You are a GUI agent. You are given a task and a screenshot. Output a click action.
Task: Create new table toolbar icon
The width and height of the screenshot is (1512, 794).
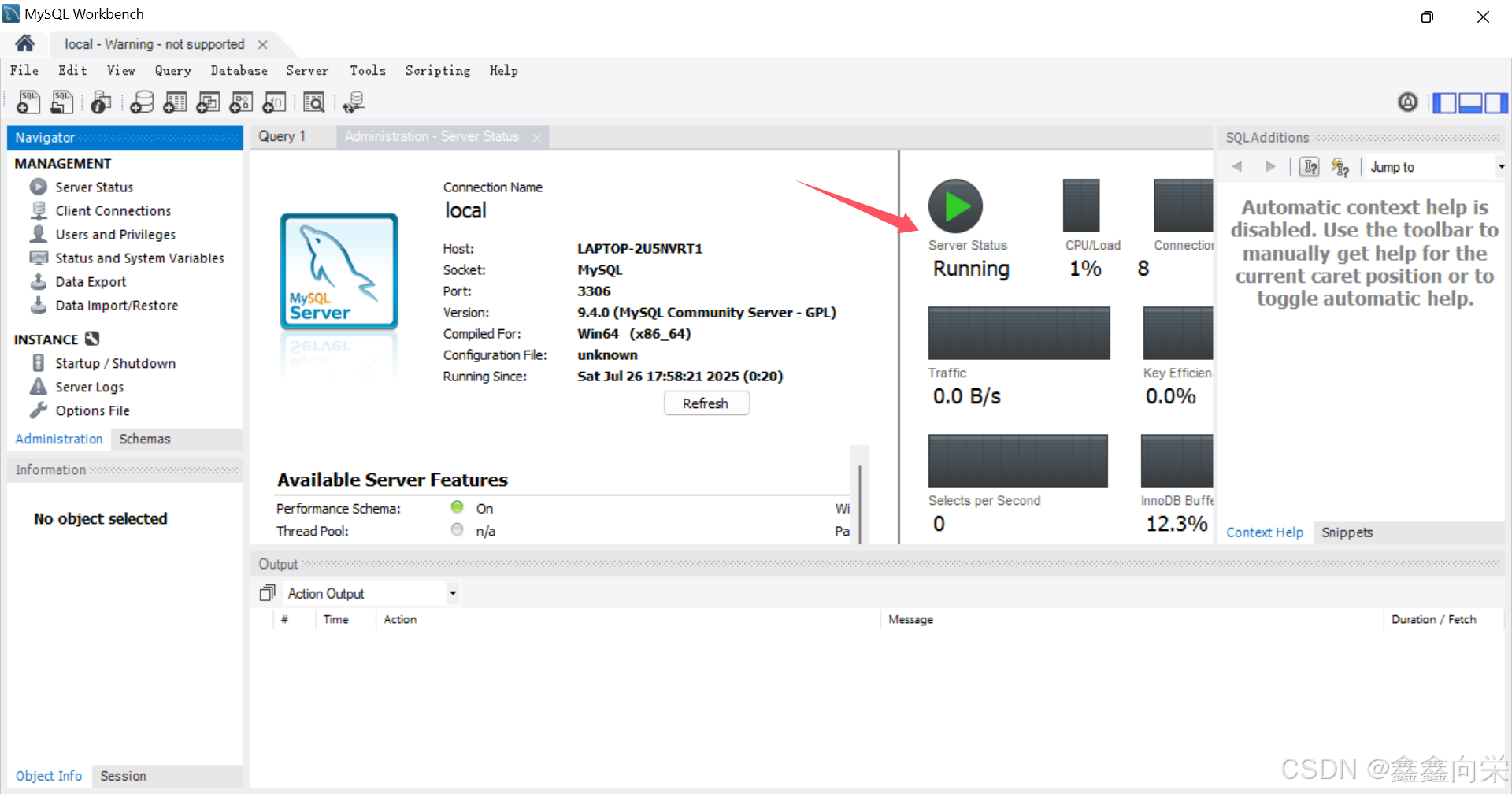(x=175, y=102)
